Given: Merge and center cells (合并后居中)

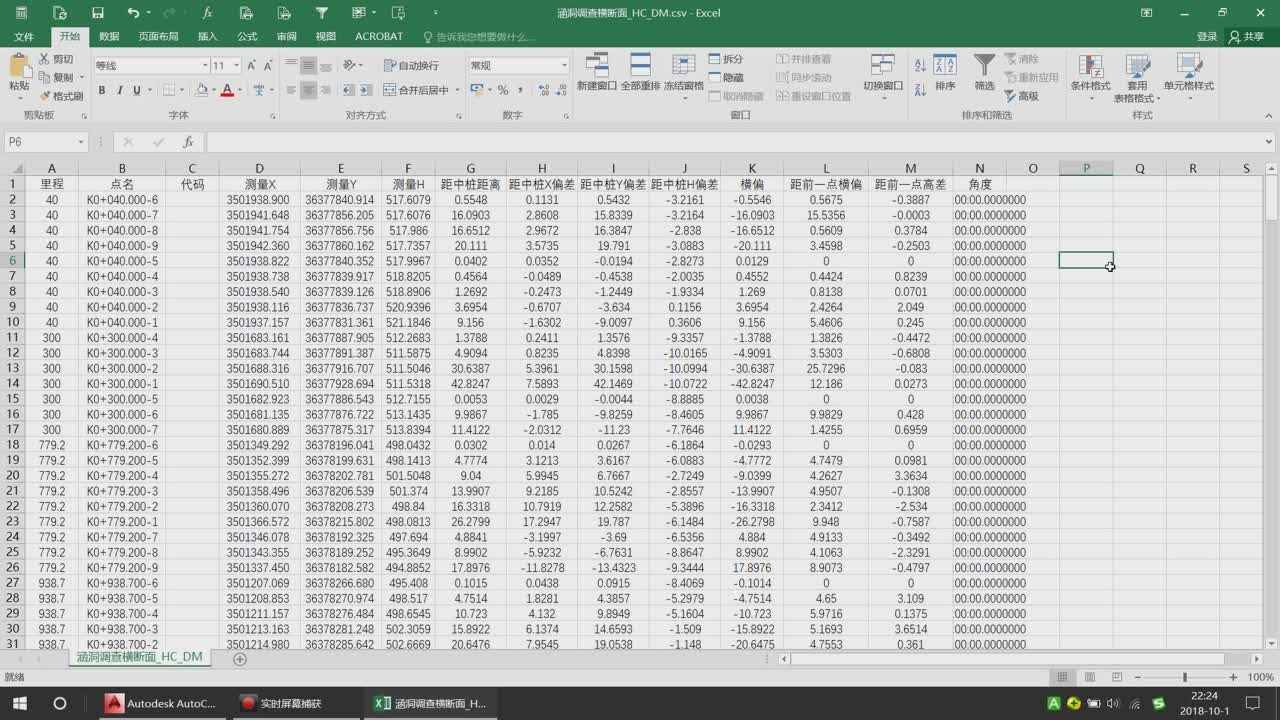Looking at the screenshot, I should (418, 90).
